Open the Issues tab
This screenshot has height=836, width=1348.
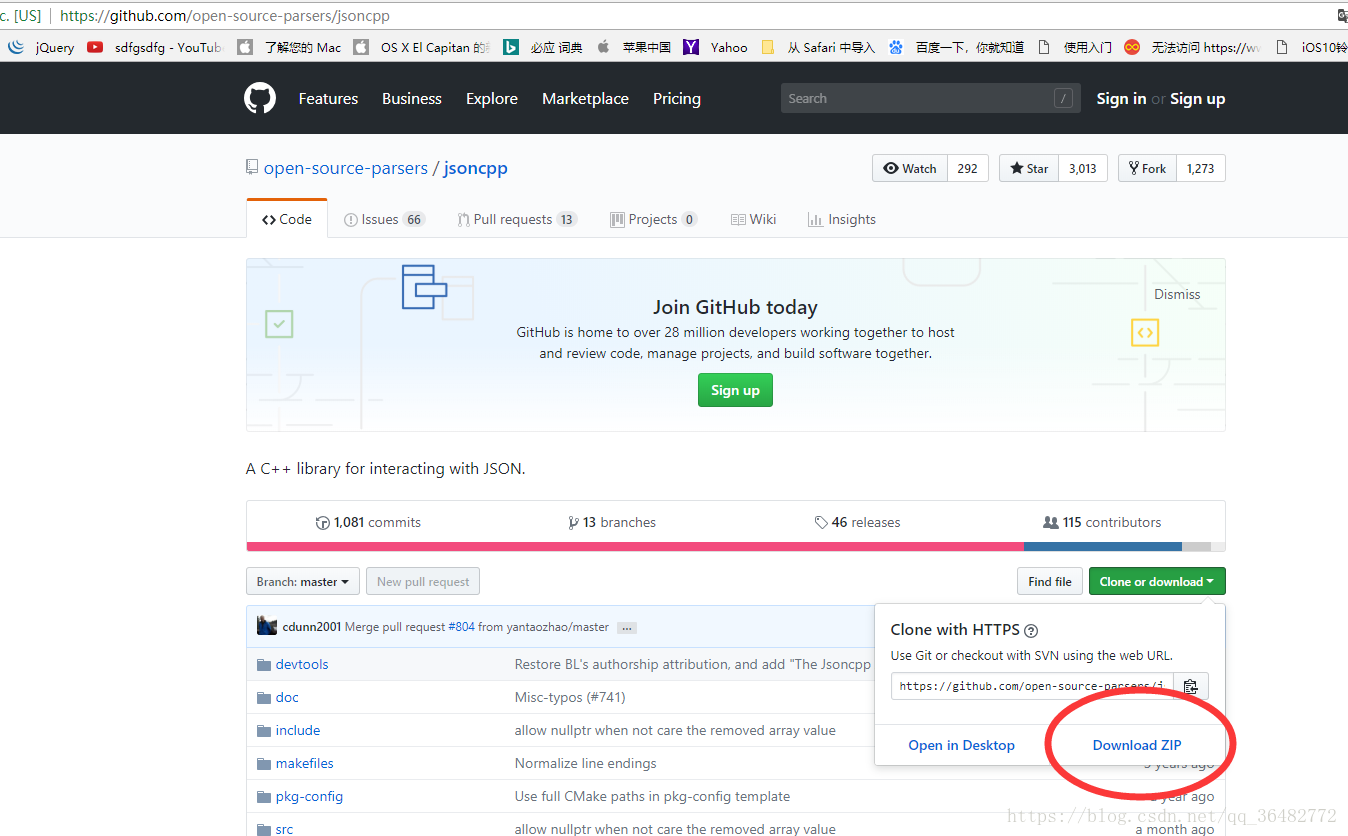coord(384,219)
